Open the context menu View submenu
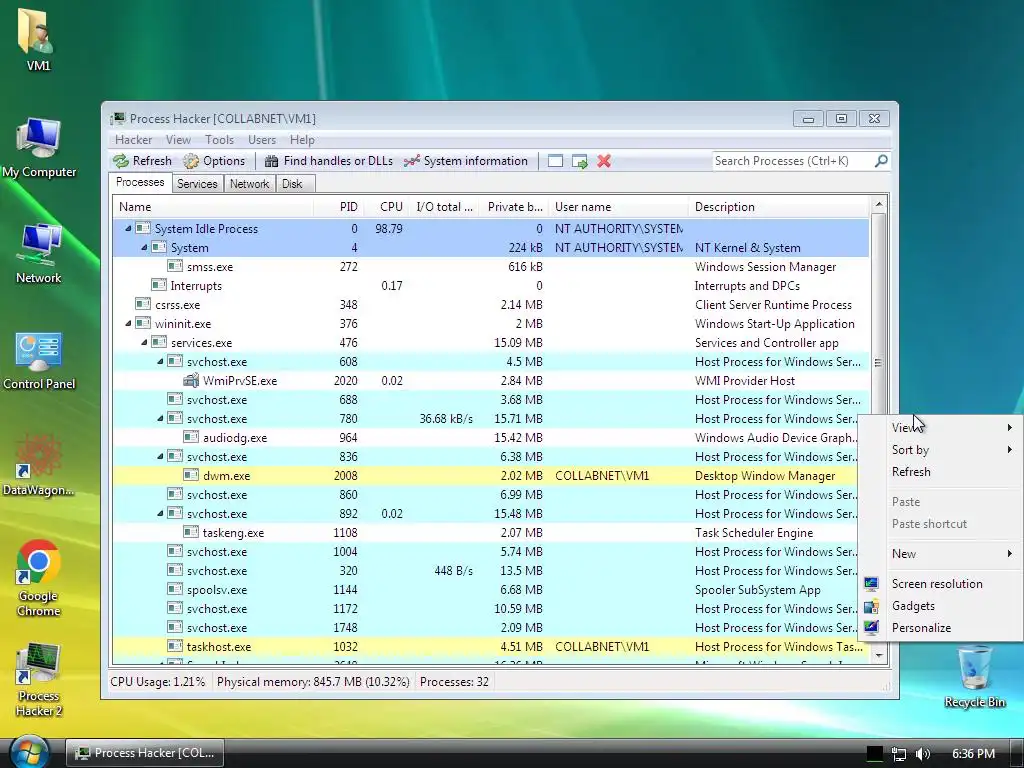The image size is (1024, 768). click(x=941, y=427)
